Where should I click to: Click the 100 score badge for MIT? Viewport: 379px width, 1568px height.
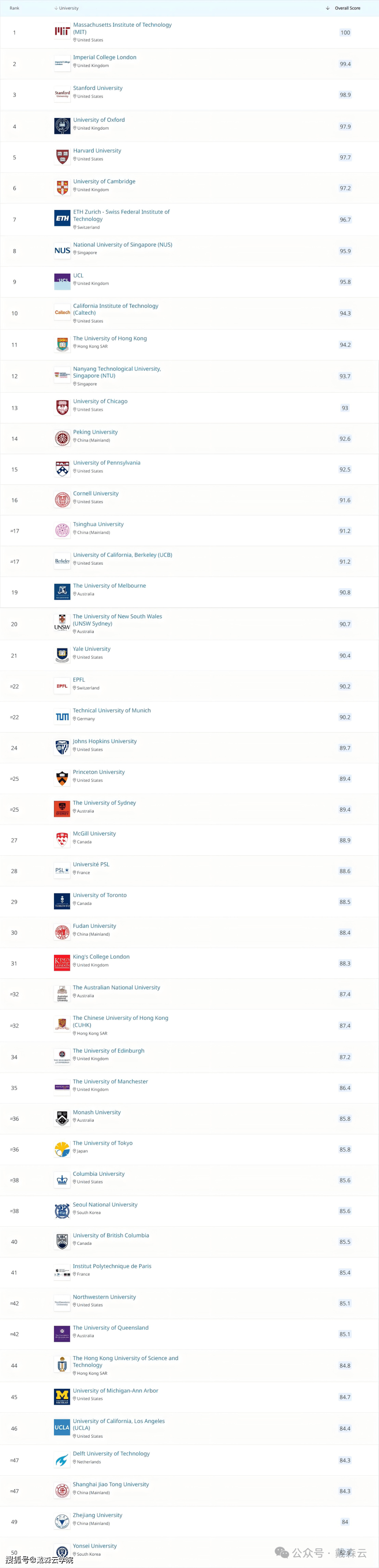[346, 32]
